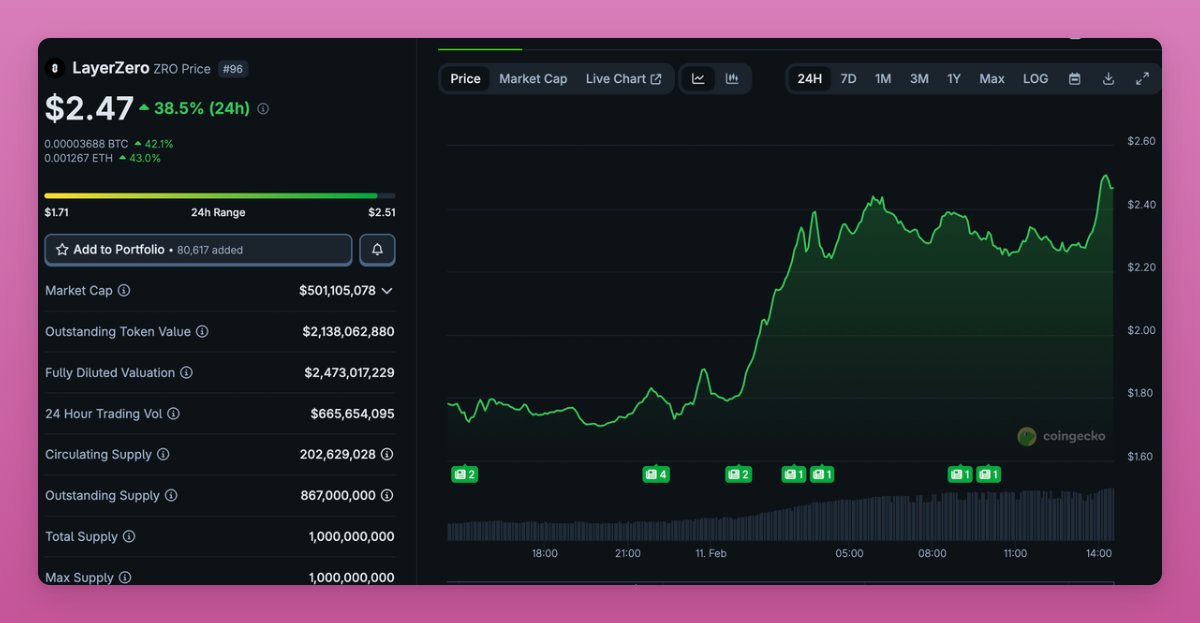Screen dimensions: 1200x623
Task: Expand chart to fullscreen
Action: pyautogui.click(x=1142, y=79)
